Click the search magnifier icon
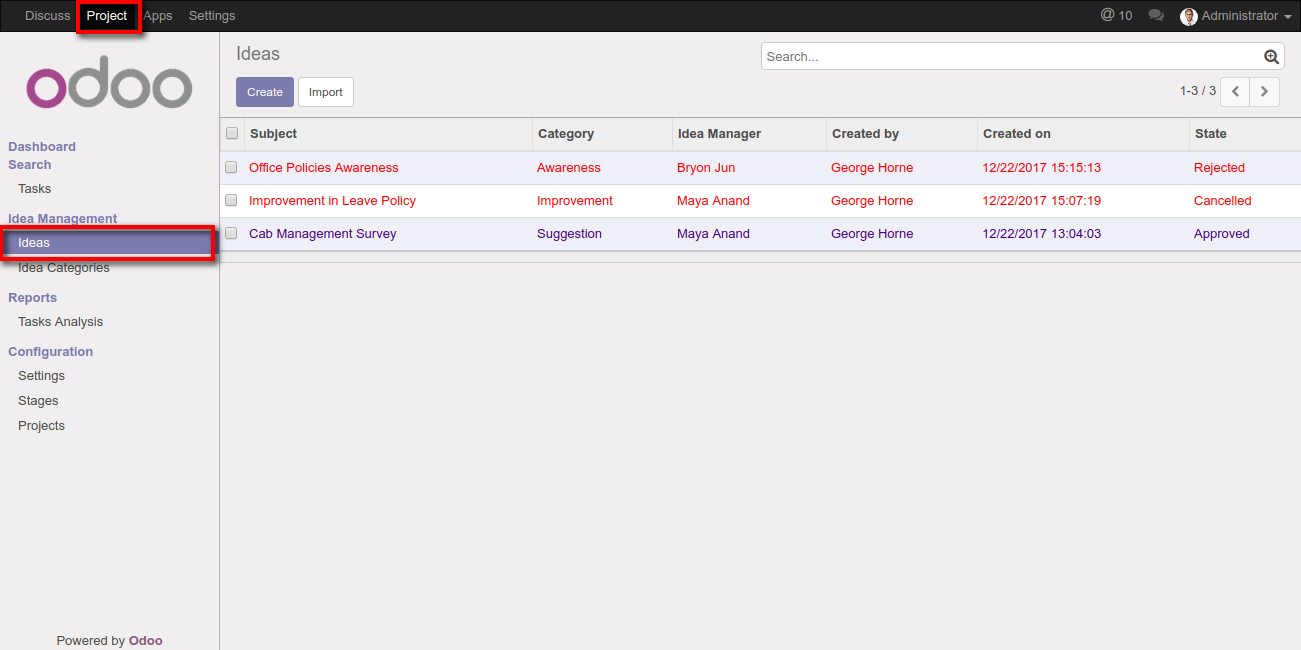The image size is (1301, 650). coord(1271,57)
